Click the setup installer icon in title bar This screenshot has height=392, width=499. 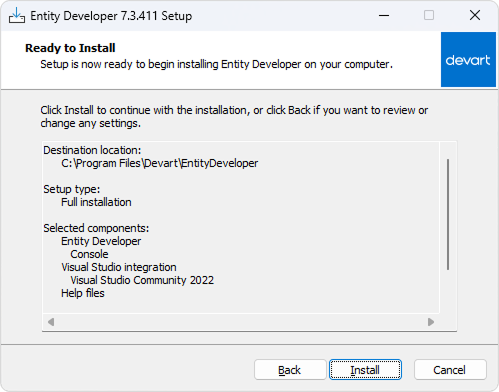(17, 15)
